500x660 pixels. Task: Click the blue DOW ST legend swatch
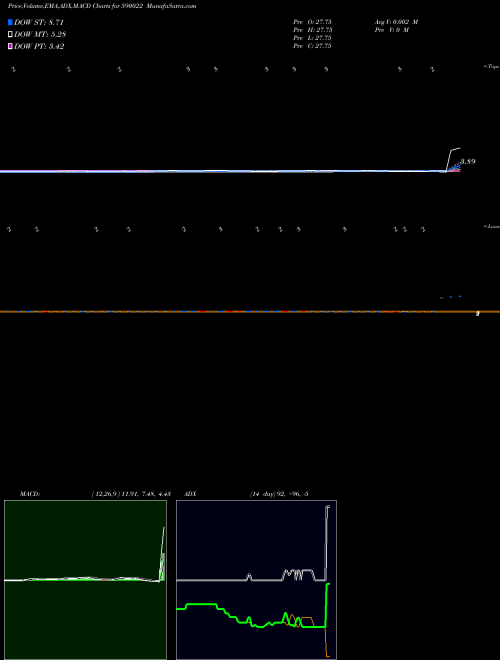pos(10,22)
